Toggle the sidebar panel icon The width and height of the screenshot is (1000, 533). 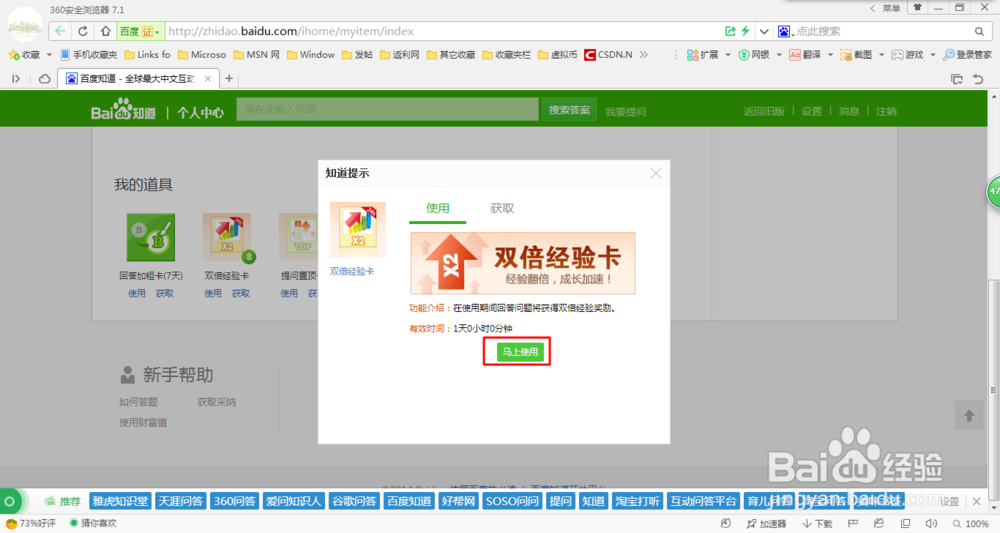(x=16, y=78)
